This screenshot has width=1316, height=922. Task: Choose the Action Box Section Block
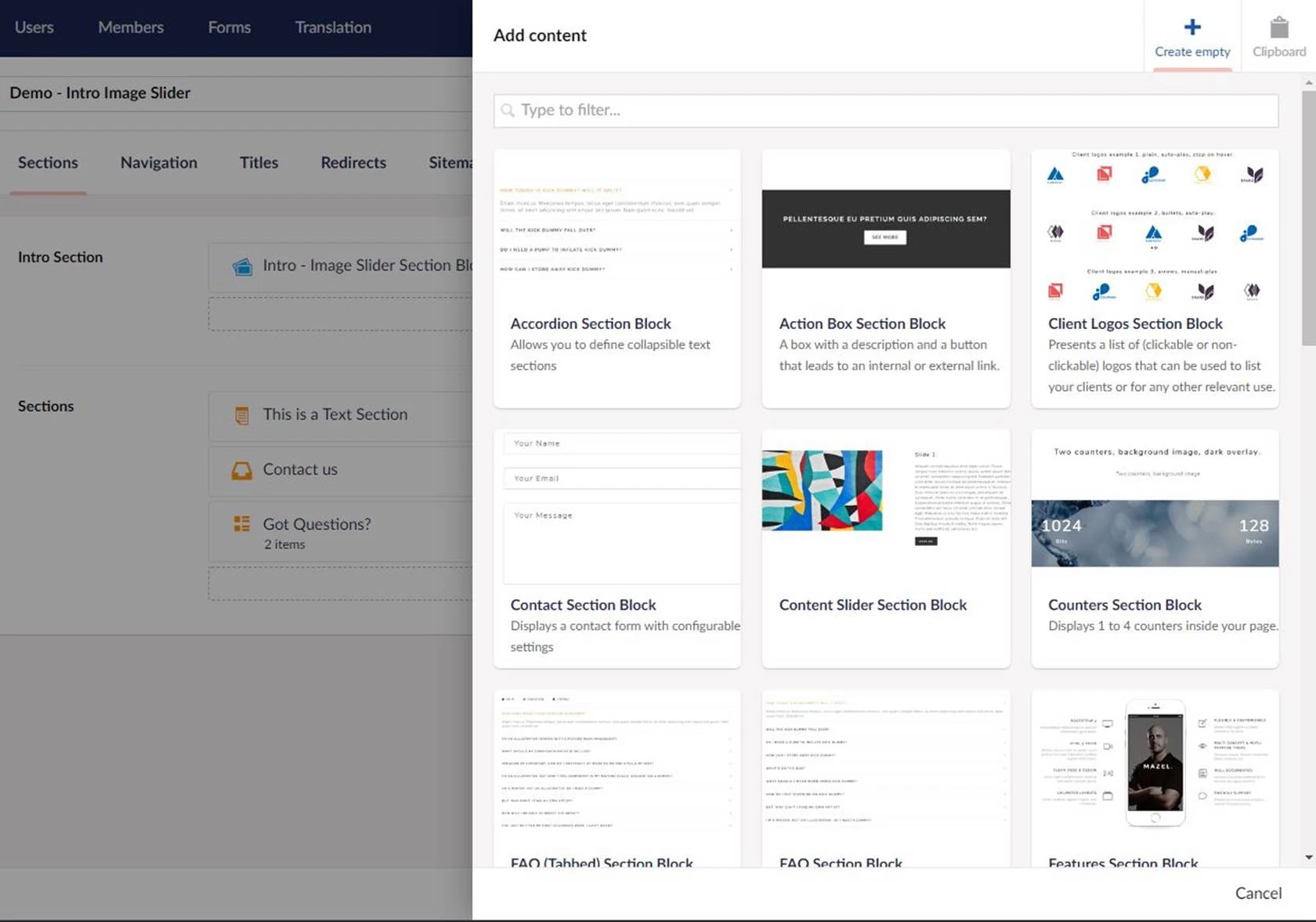885,278
